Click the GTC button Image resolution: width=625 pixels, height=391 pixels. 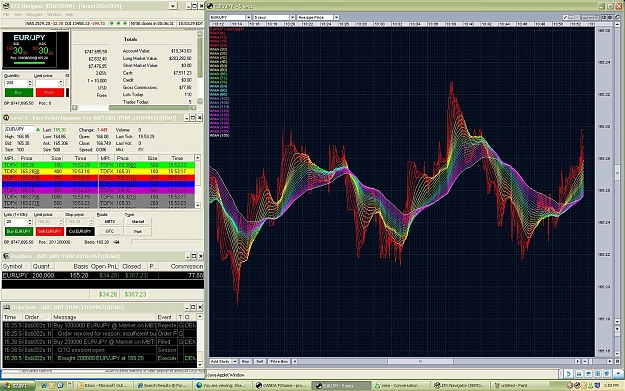pos(110,232)
